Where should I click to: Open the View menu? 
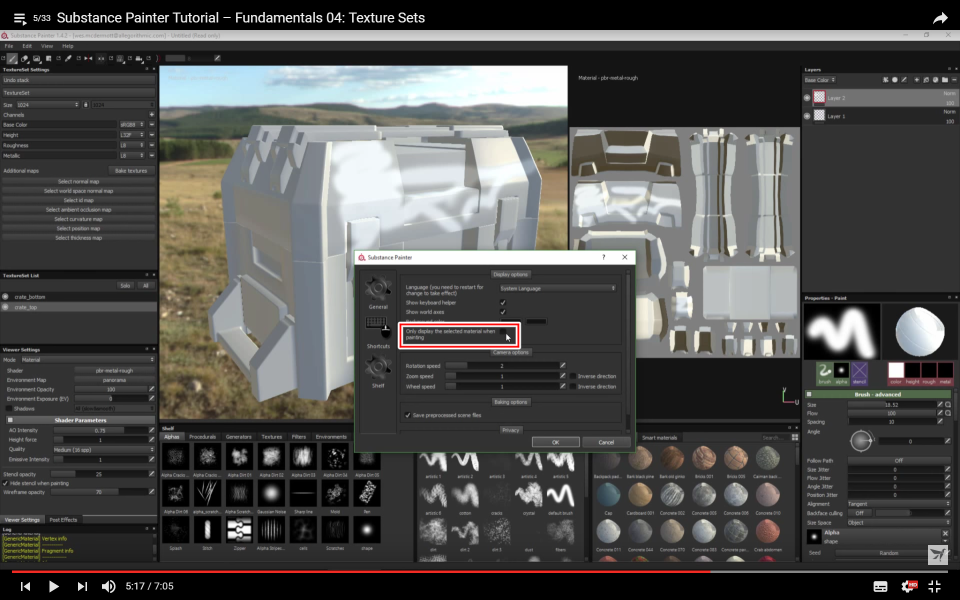tap(47, 46)
